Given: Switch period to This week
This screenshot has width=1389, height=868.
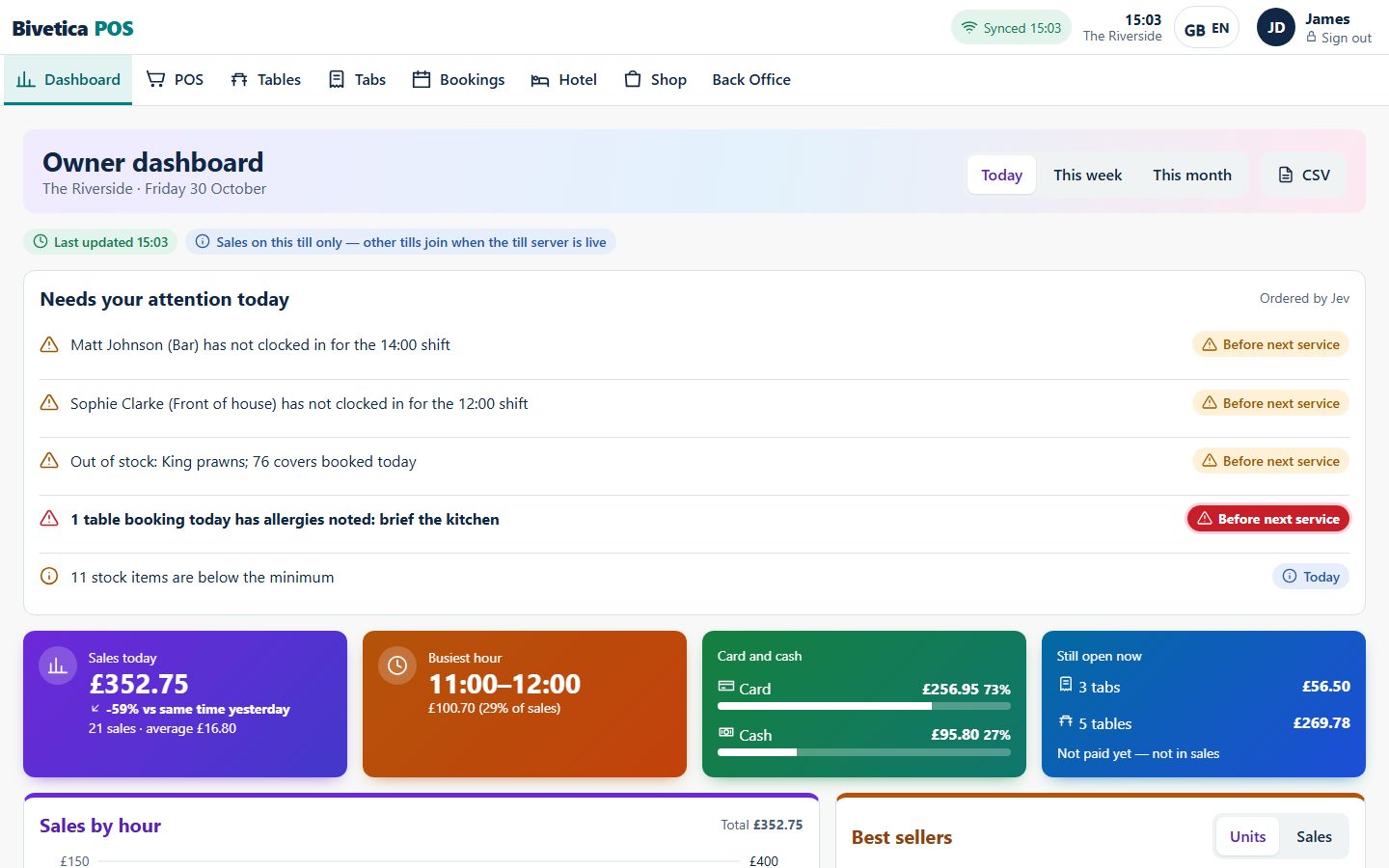Looking at the screenshot, I should [1087, 175].
